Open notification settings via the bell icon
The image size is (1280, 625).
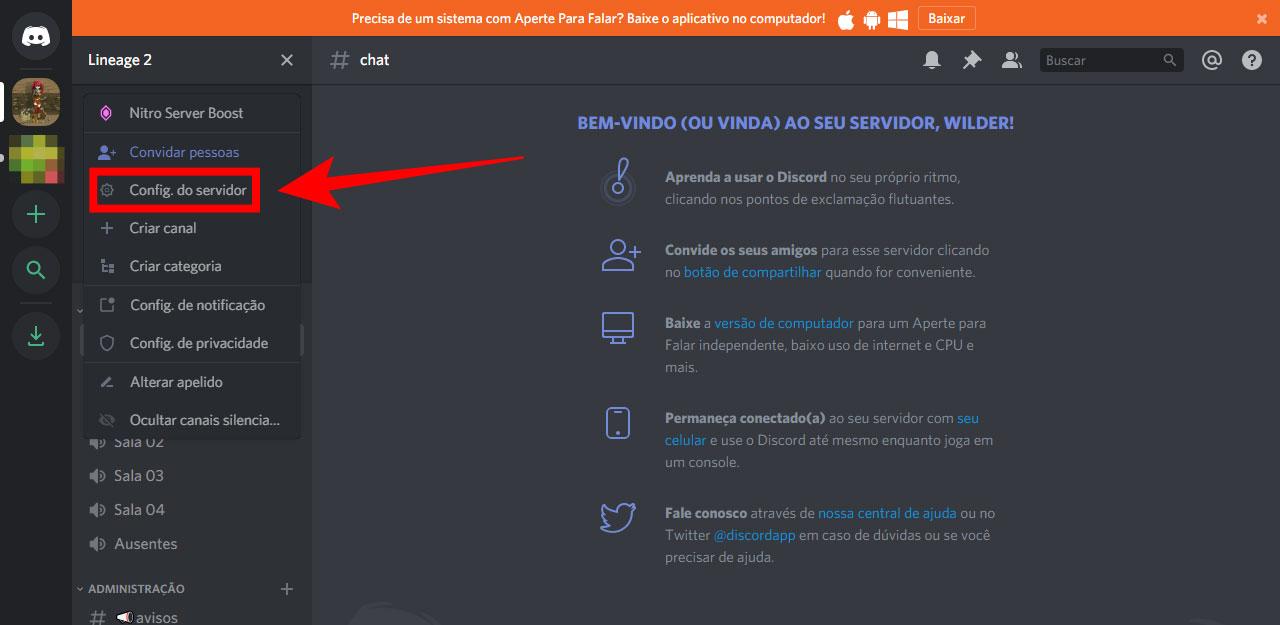(931, 60)
